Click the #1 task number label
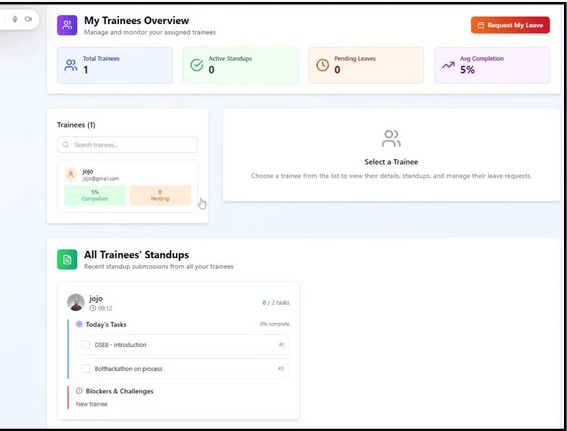567x431 pixels. 281,345
